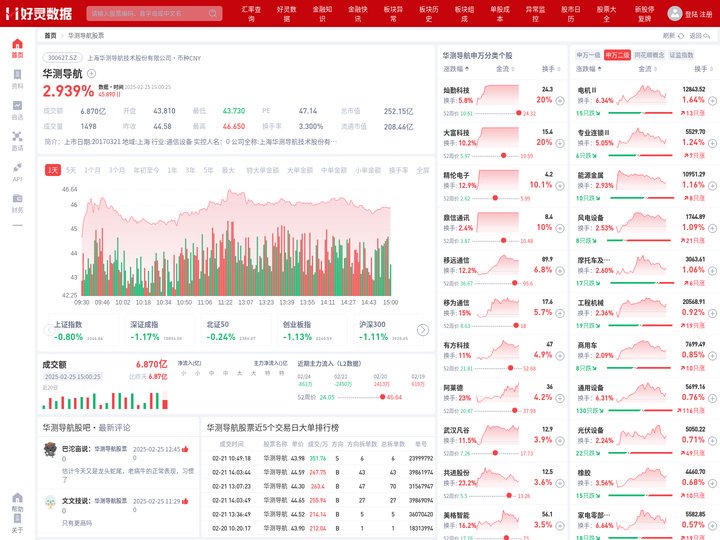Viewport: 720px width, 540px height.
Task: Like 巴沱畜's comment with thumbs-up
Action: tap(185, 449)
